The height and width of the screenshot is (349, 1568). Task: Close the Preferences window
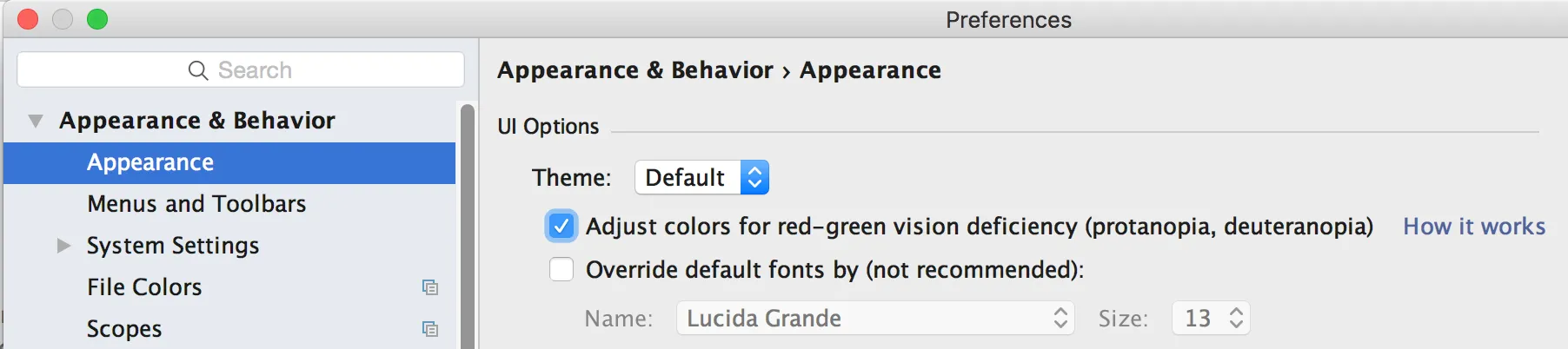point(28,19)
